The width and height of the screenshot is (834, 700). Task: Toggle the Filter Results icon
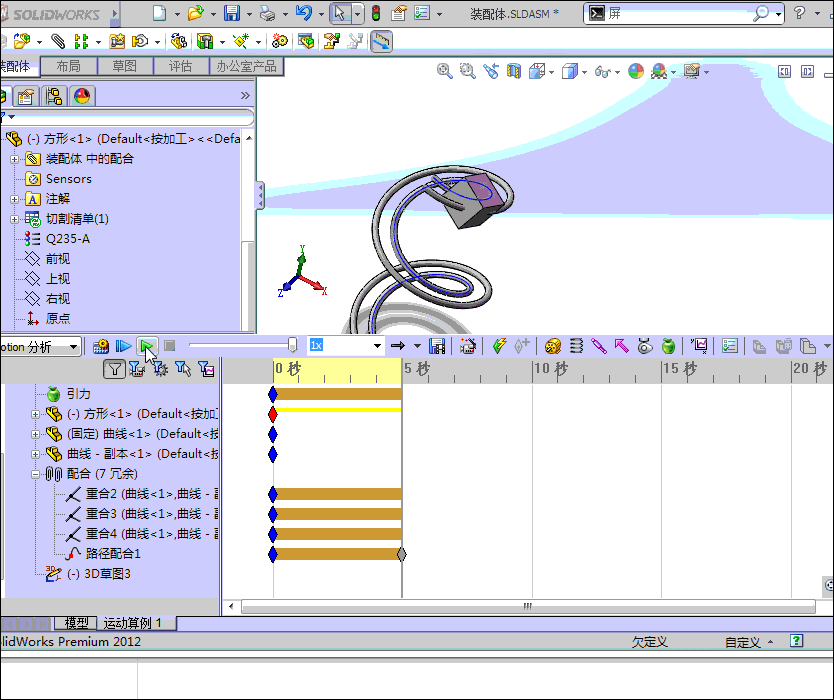tap(206, 369)
